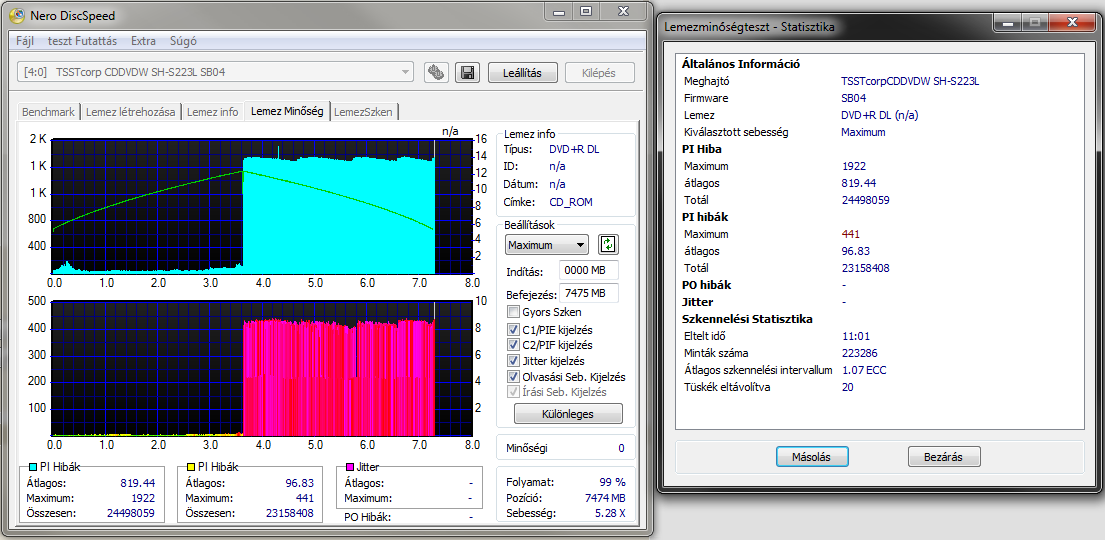Select the Lemez Minőség tab
Viewport: 1105px width, 540px height.
click(x=287, y=111)
